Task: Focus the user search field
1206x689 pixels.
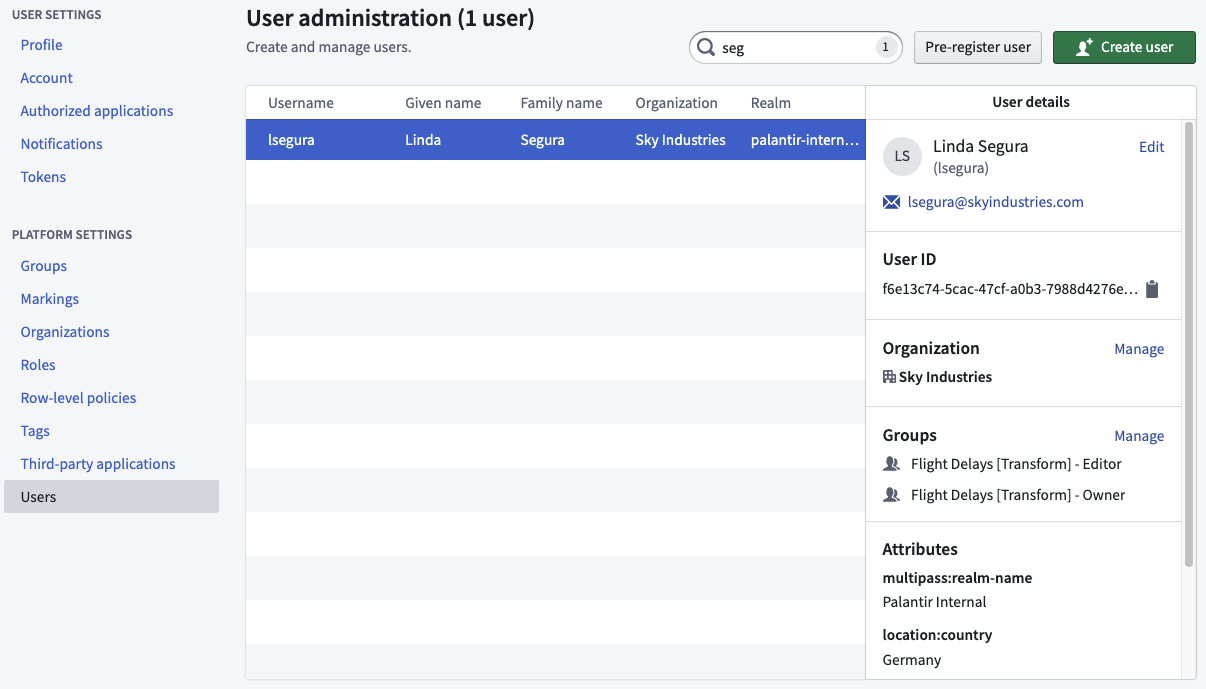Action: (796, 47)
